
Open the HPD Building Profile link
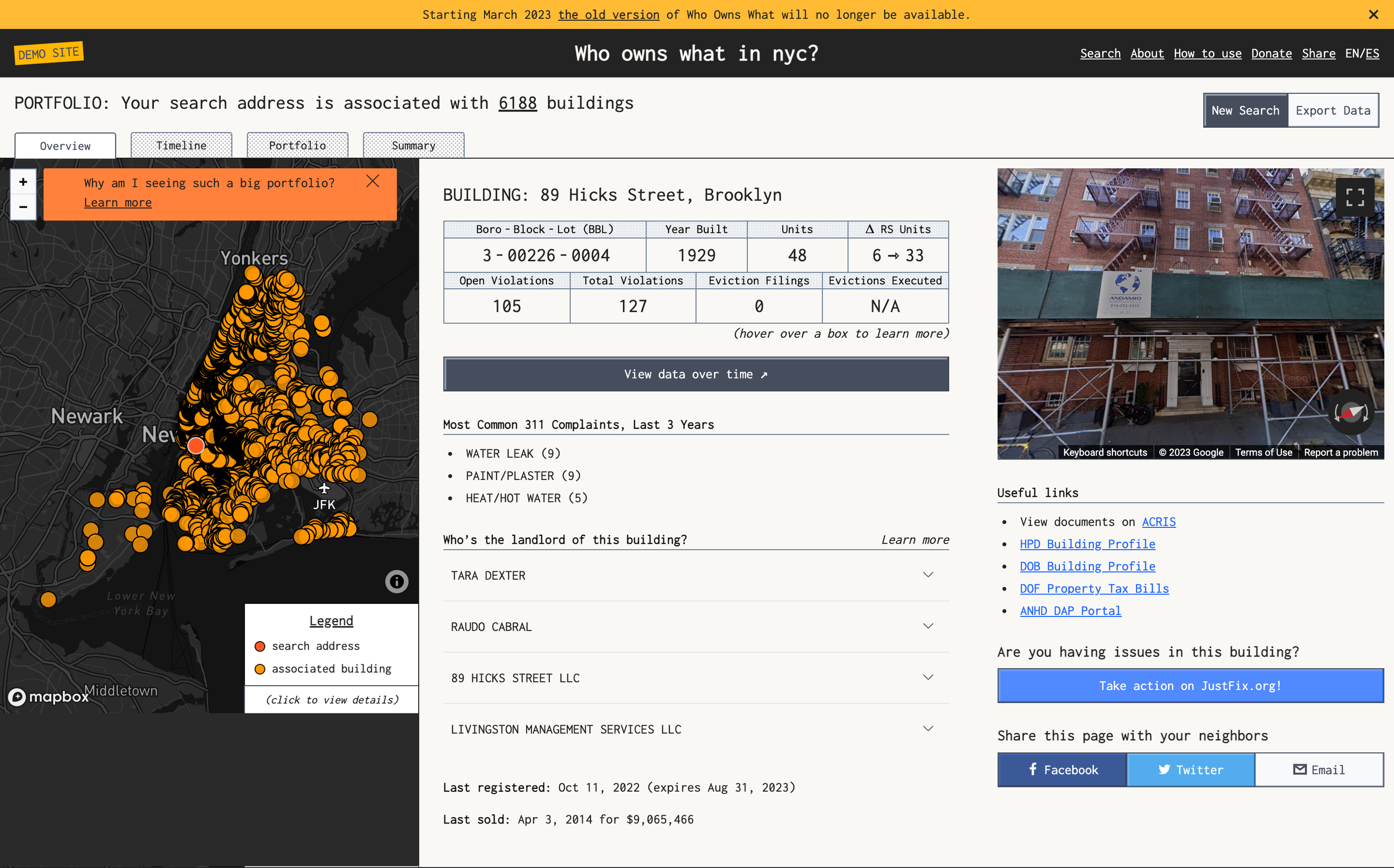(1087, 544)
